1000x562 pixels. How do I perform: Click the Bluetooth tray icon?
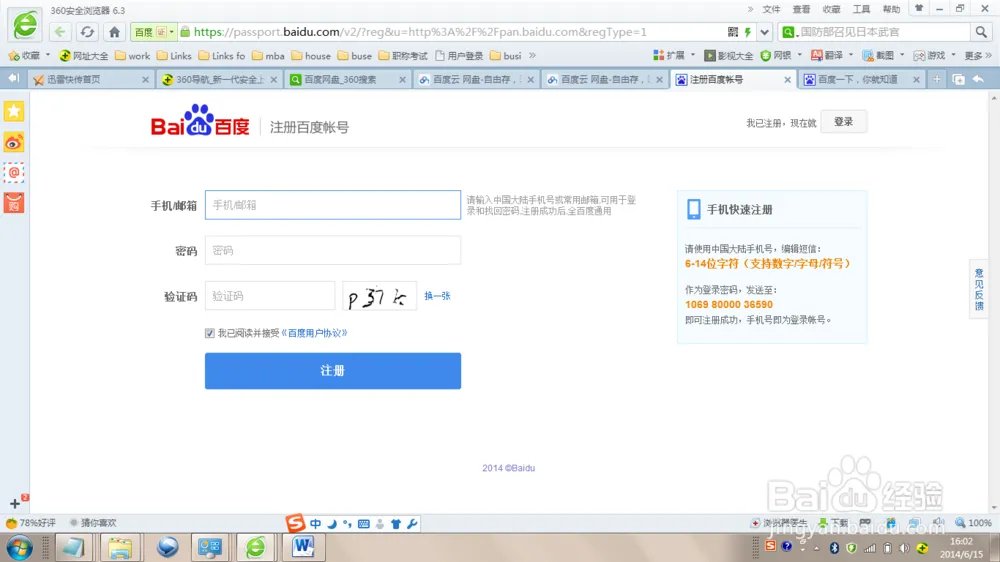(x=834, y=548)
